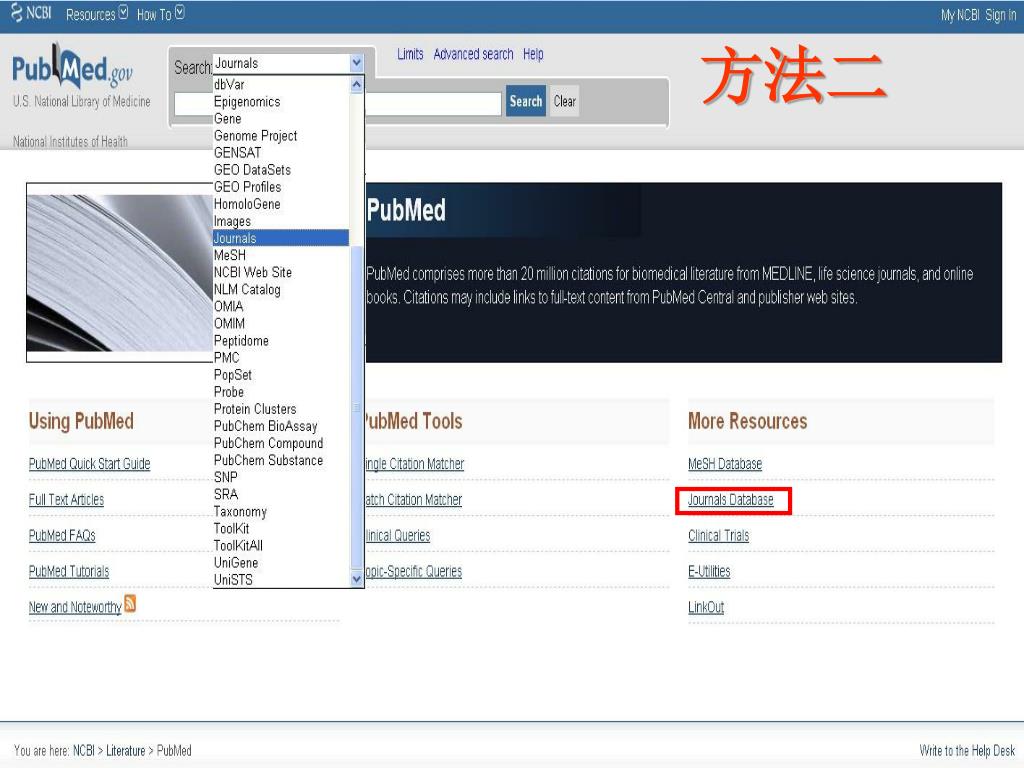This screenshot has width=1024, height=768.
Task: Click the blue Search button
Action: (526, 101)
